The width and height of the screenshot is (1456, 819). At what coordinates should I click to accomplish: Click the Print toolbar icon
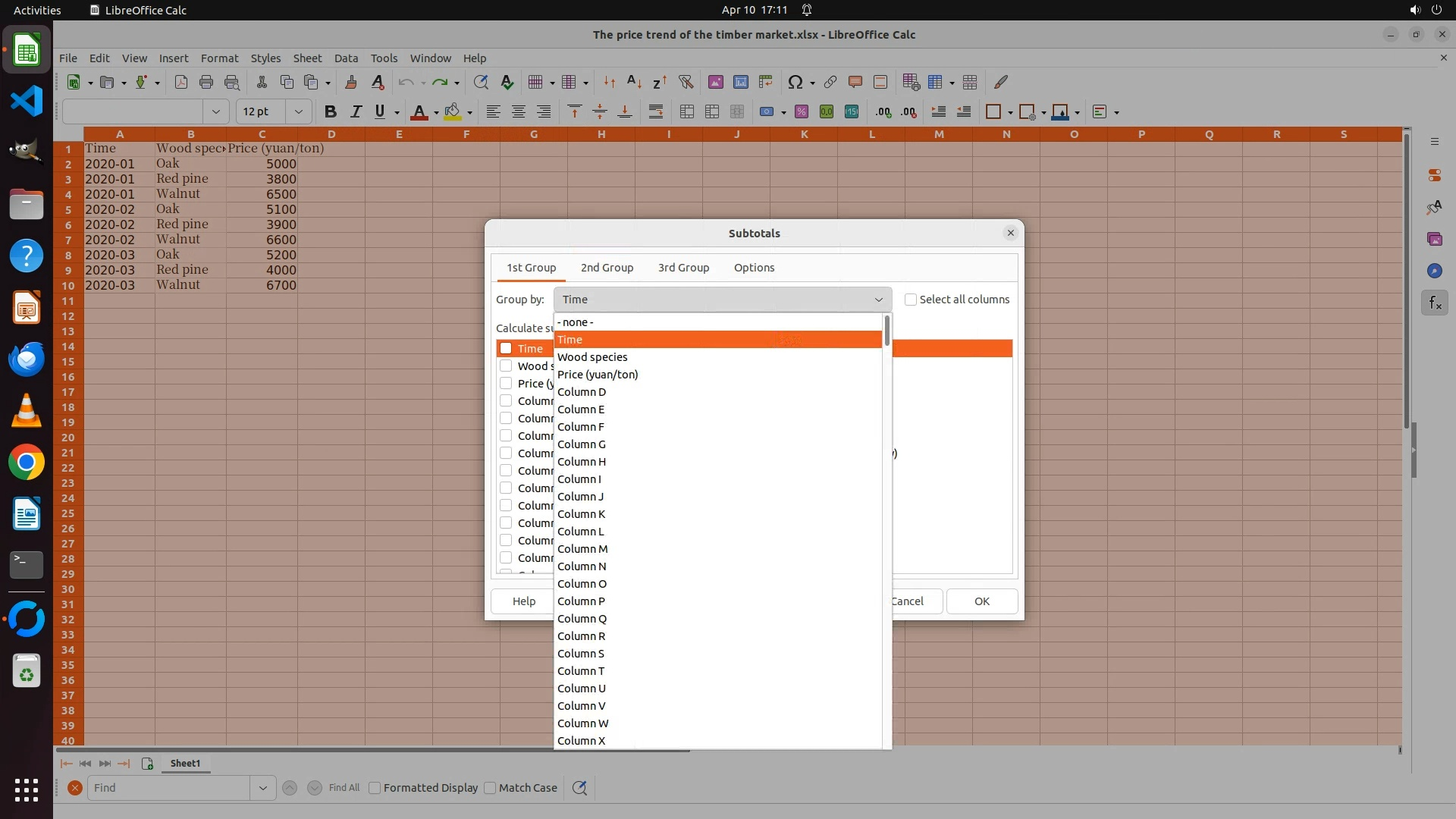point(206,83)
